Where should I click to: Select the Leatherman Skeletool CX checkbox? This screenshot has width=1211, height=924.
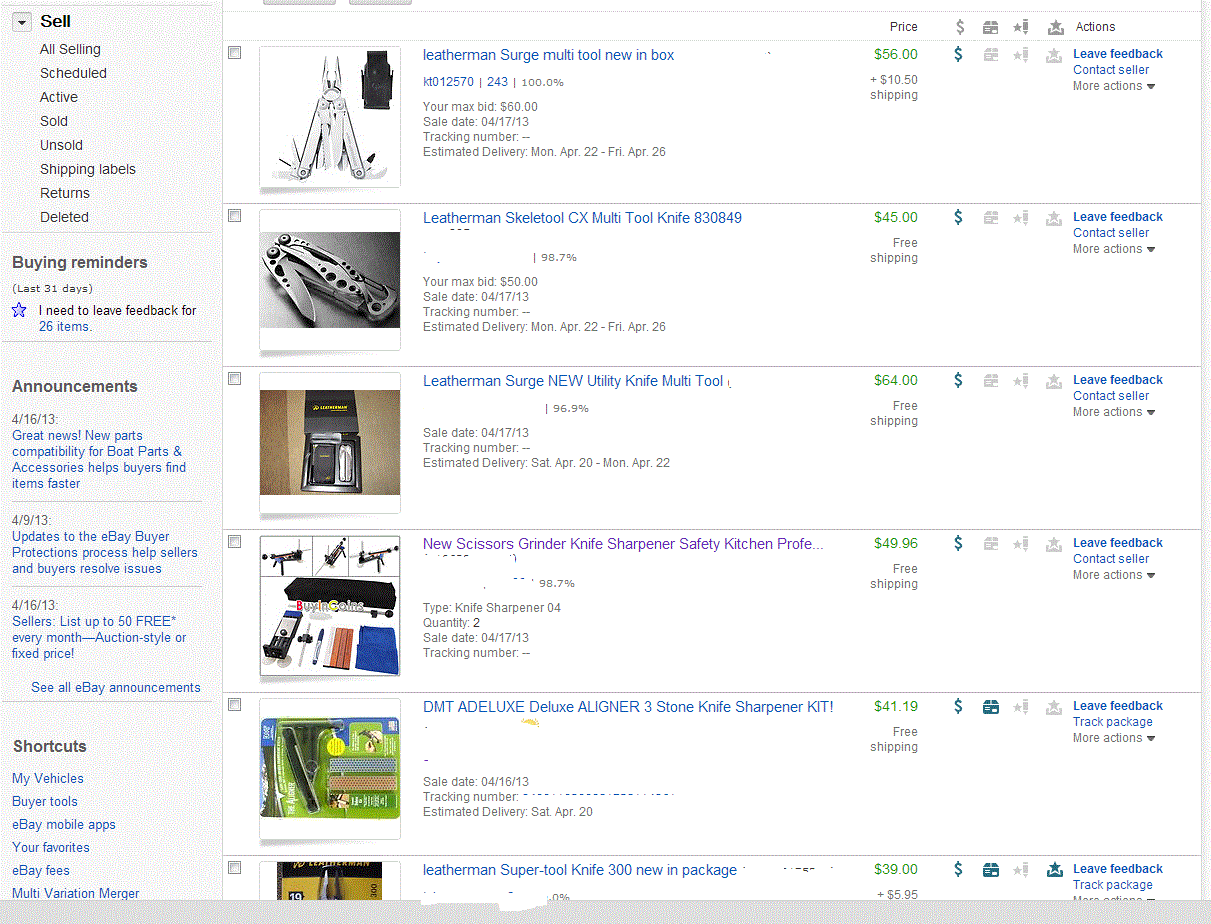click(x=235, y=215)
